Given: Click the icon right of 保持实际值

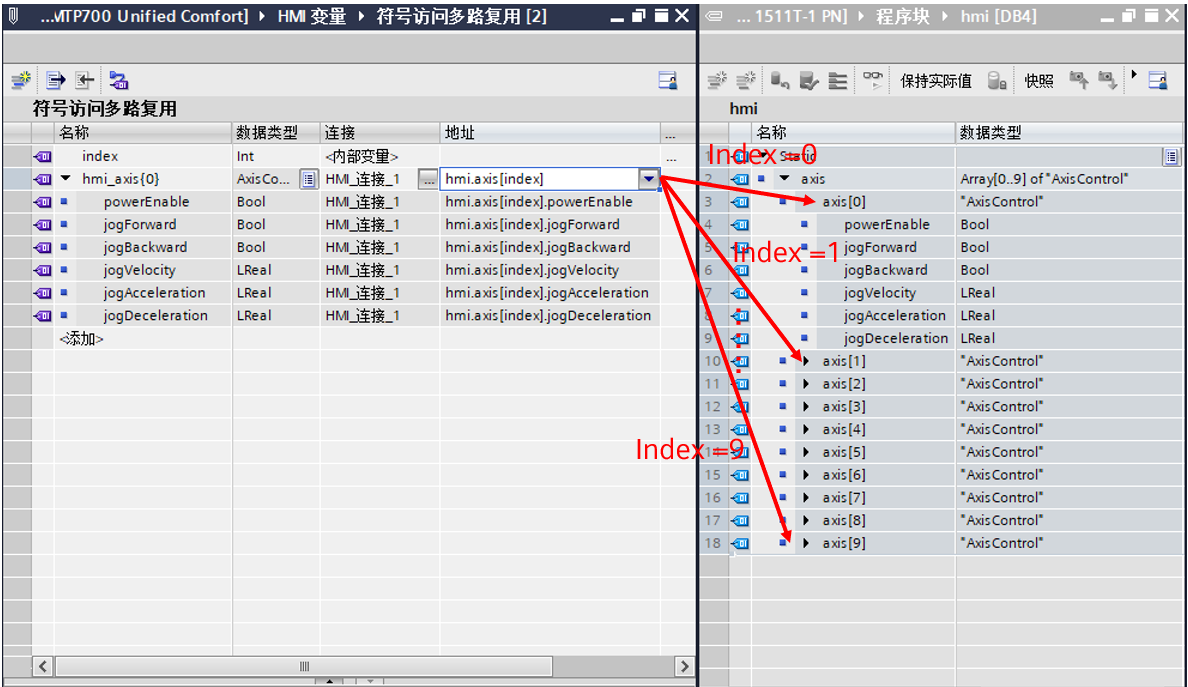Looking at the screenshot, I should click(x=997, y=81).
